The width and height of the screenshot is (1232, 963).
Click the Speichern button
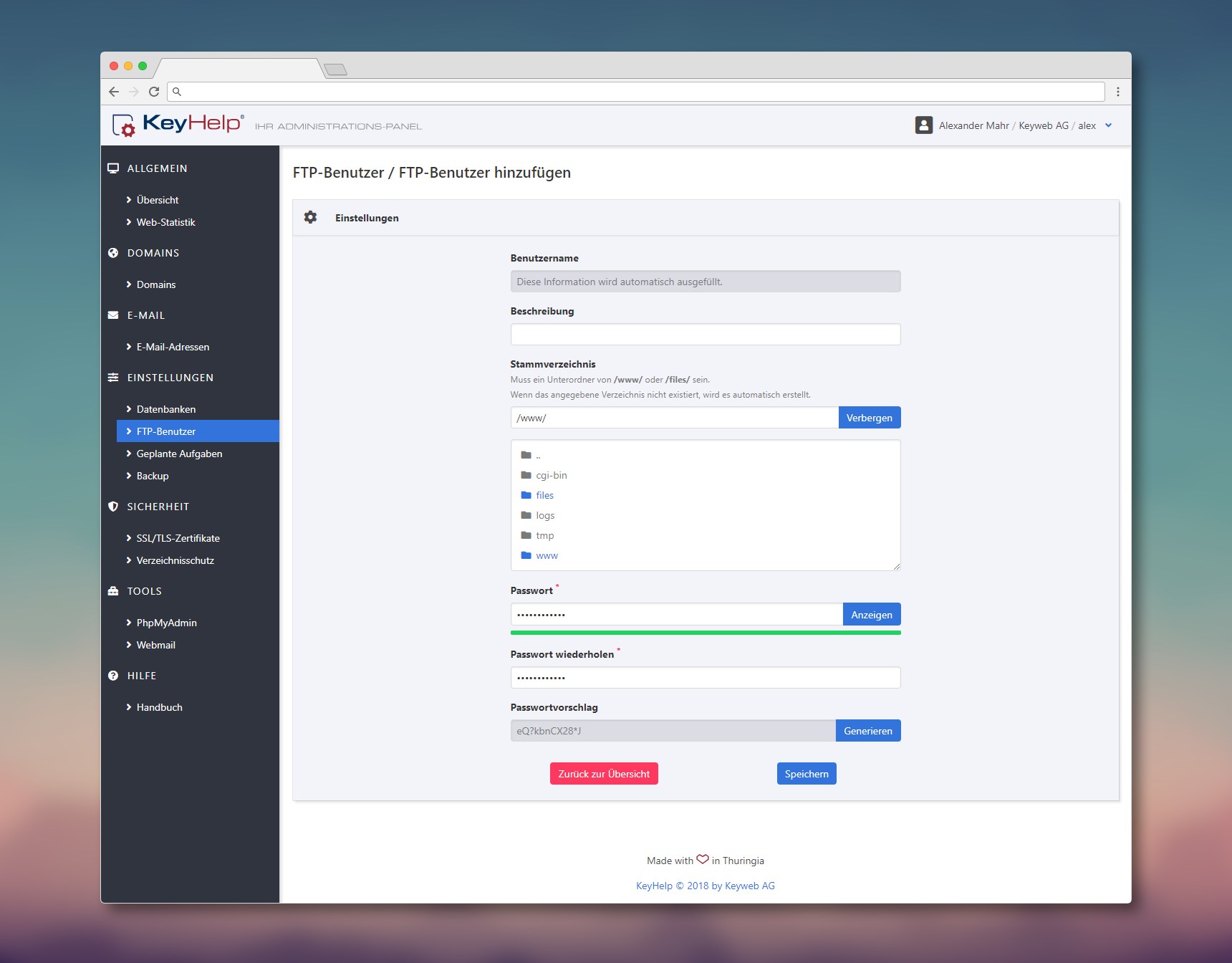point(806,774)
